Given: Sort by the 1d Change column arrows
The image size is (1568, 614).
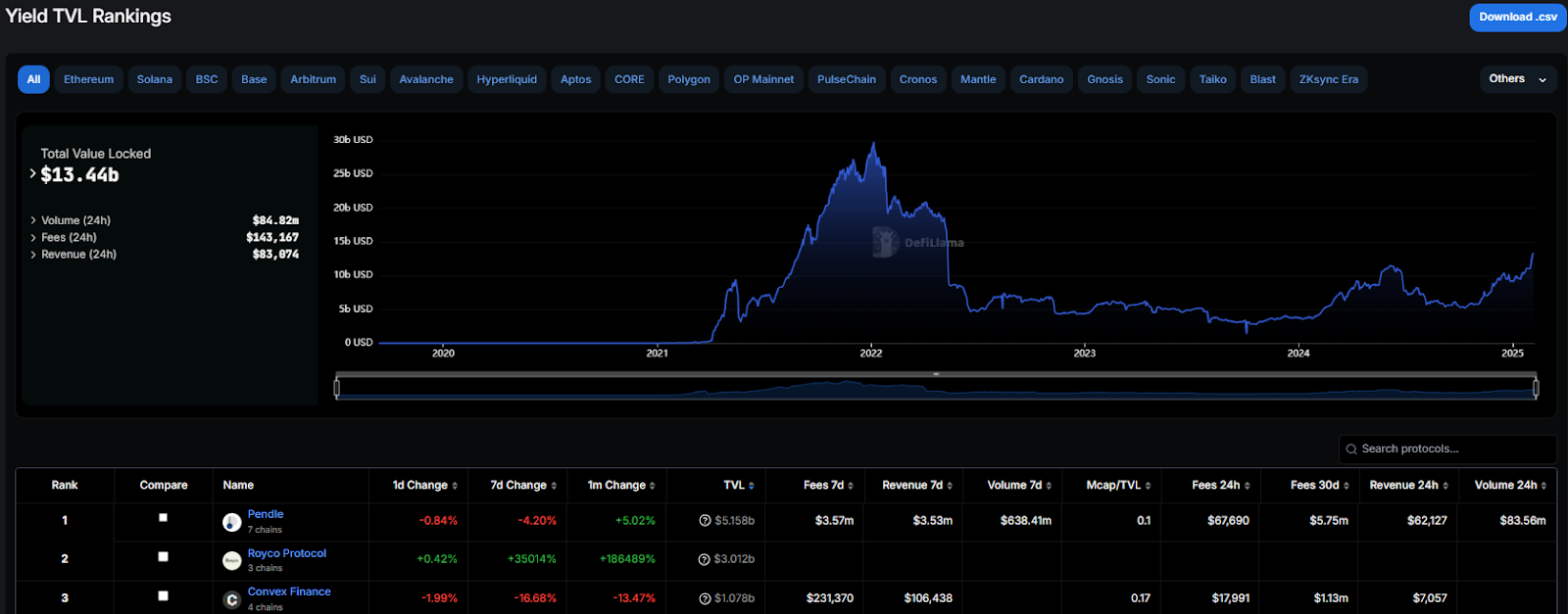Looking at the screenshot, I should click(x=455, y=486).
